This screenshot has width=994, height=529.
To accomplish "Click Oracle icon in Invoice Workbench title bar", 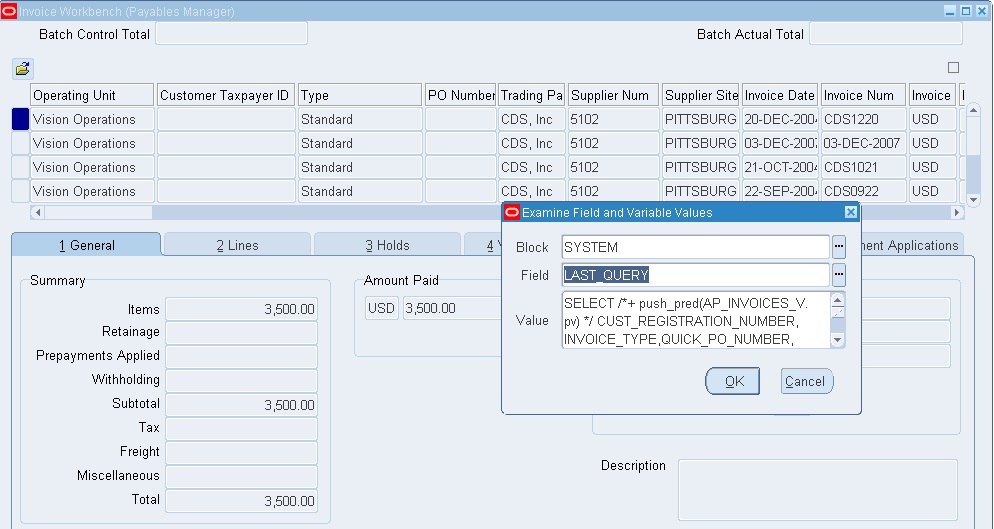I will click(x=9, y=11).
